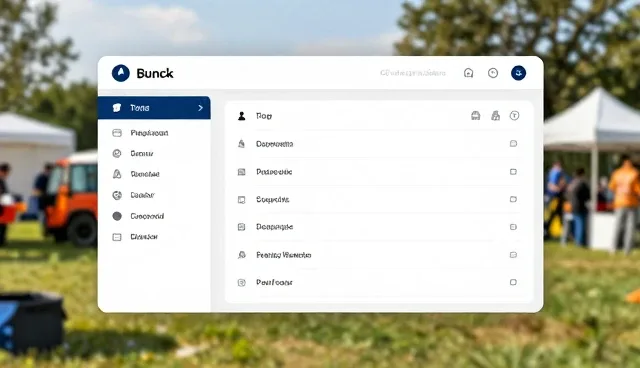This screenshot has width=640, height=368.
Task: Click the screen icon of the fourth list row
Action: (242, 200)
